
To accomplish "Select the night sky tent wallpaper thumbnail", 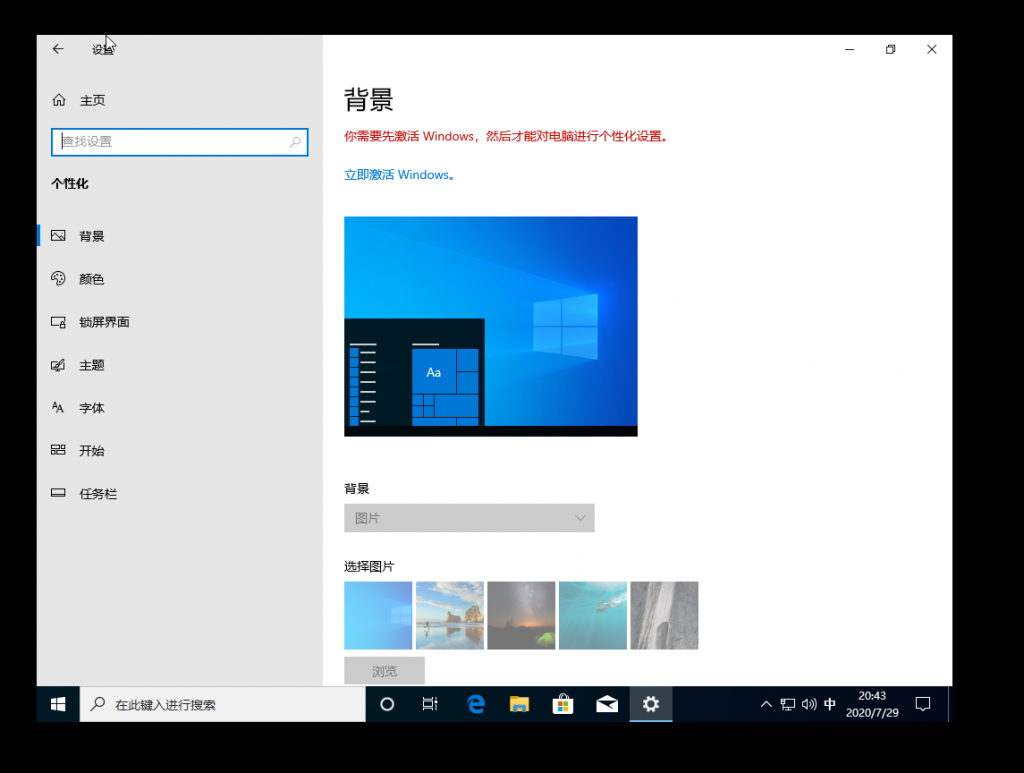I will pos(521,615).
